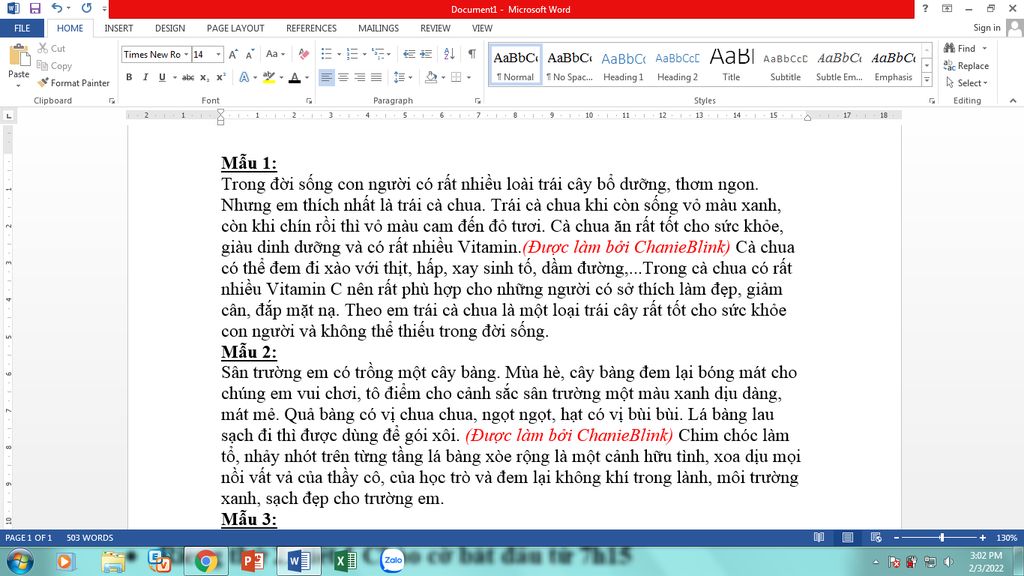
Task: Shrink the font size
Action: click(250, 54)
